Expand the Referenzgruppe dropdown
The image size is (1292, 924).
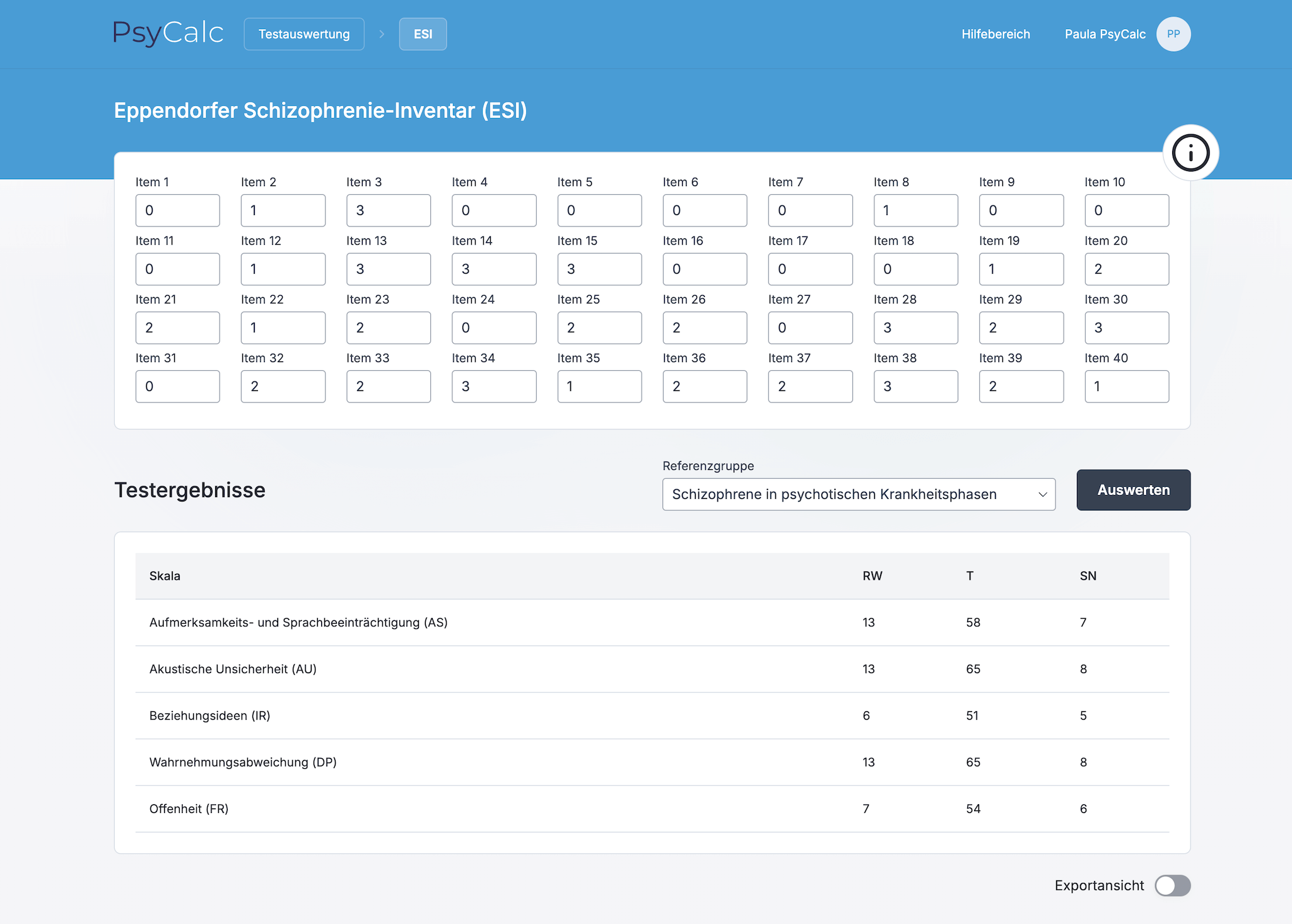[845, 494]
